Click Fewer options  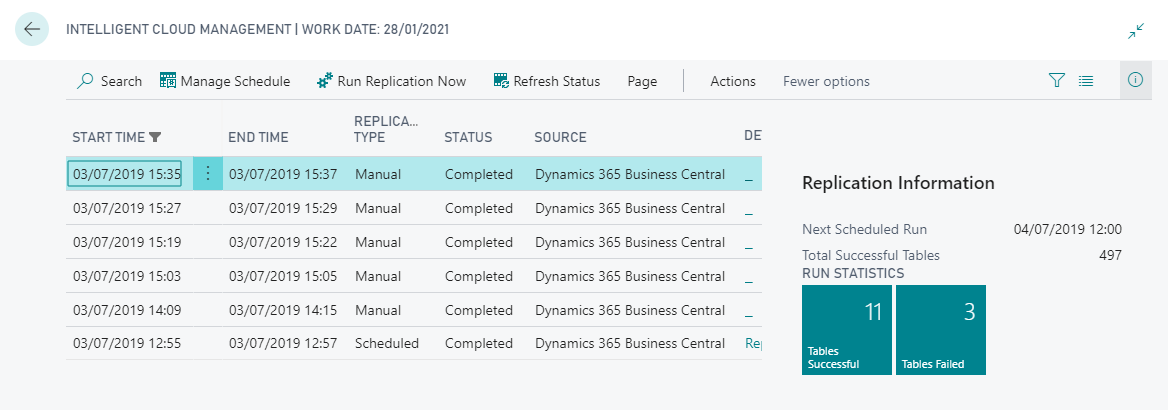(x=826, y=81)
